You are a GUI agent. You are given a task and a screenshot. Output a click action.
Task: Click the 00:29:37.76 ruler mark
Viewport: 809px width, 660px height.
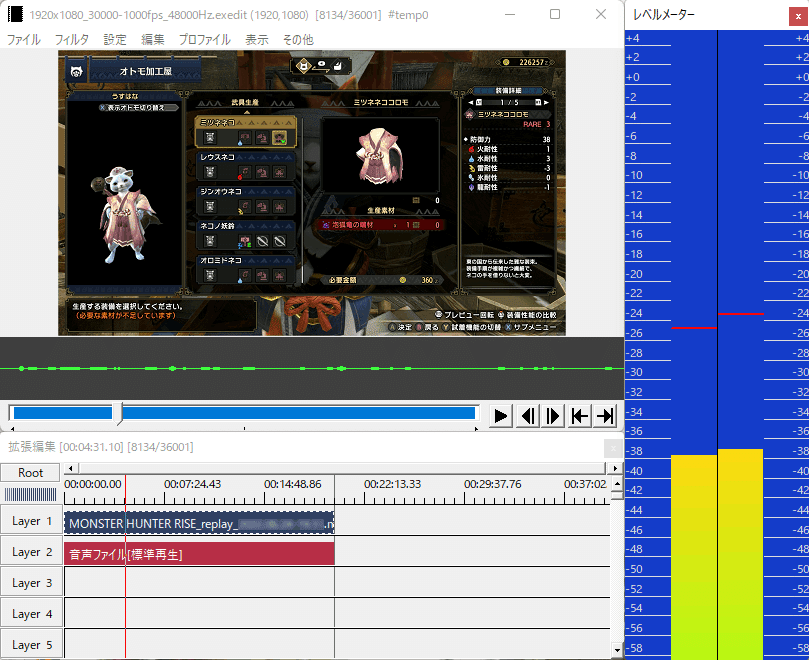[493, 485]
